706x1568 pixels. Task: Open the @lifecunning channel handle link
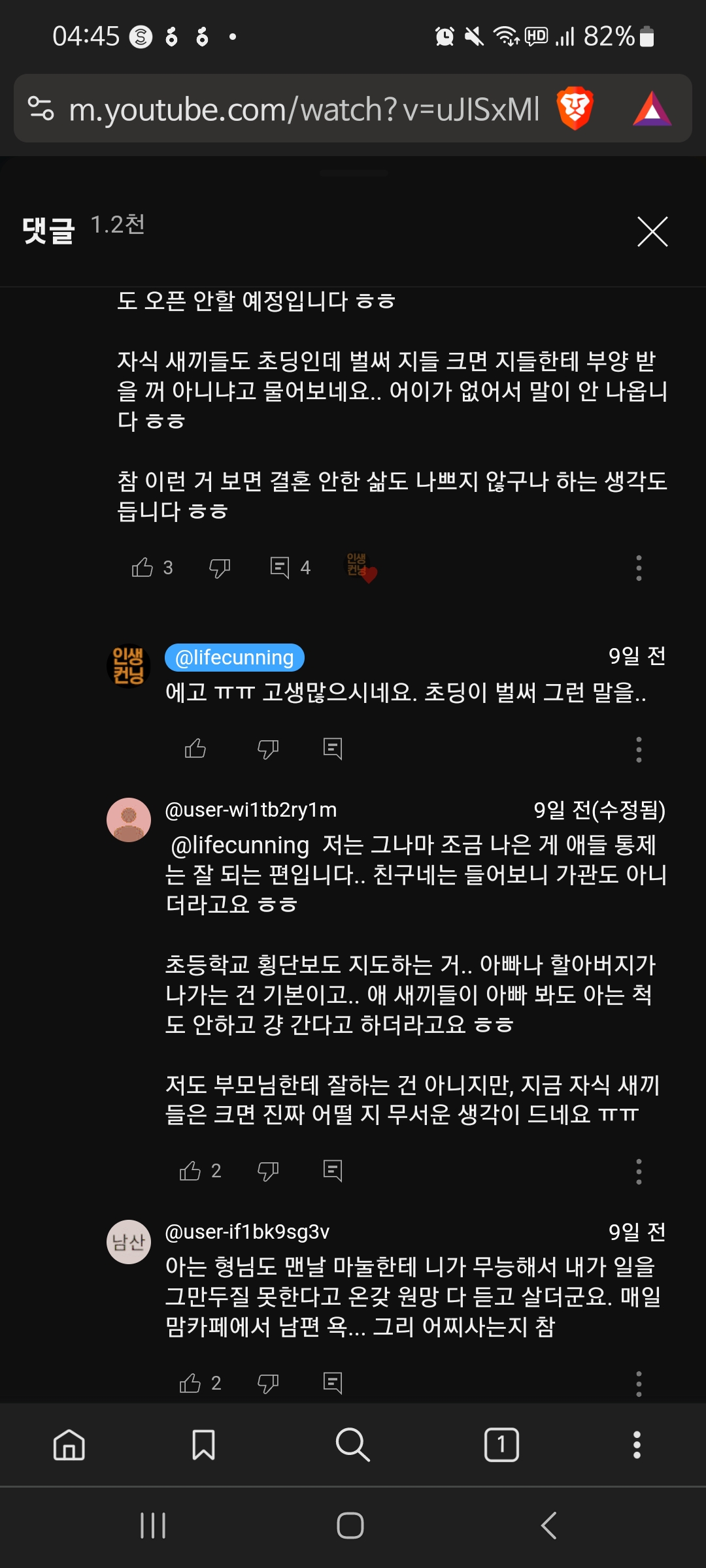point(235,657)
